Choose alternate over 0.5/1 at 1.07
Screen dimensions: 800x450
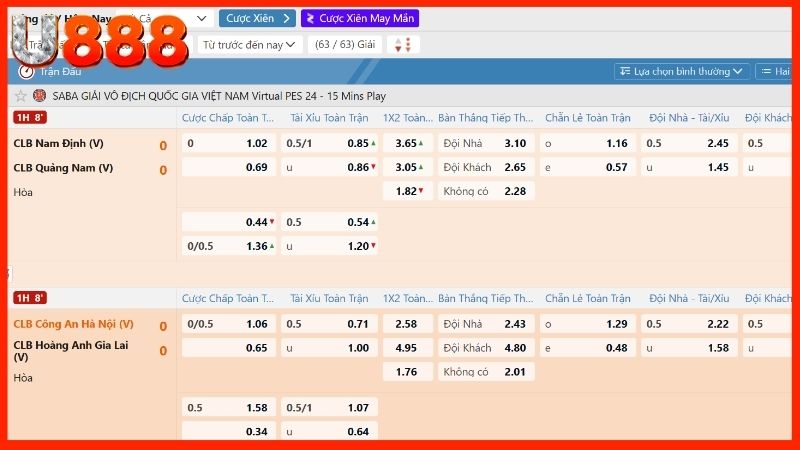click(x=329, y=408)
